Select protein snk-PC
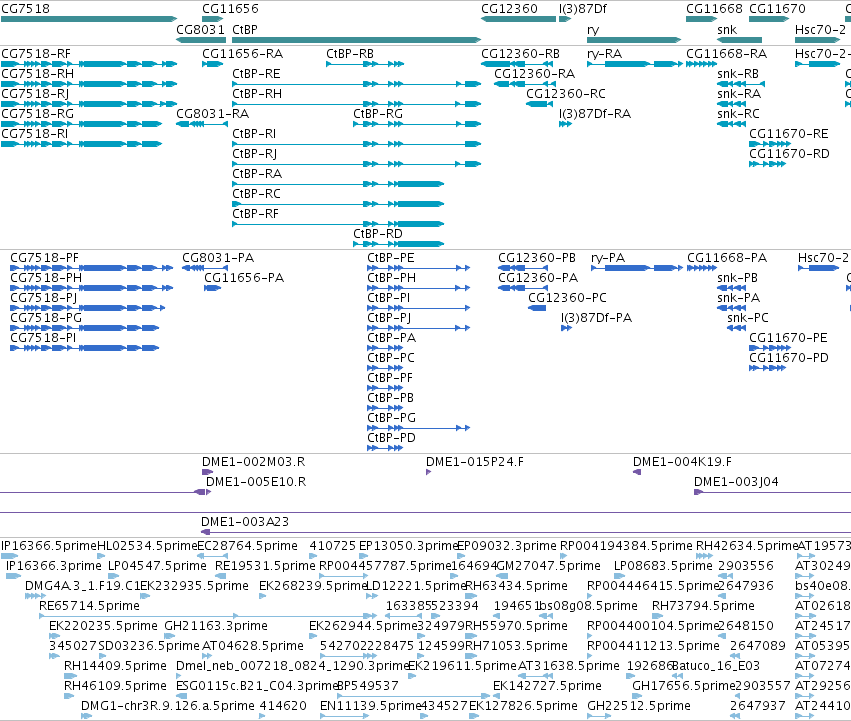The height and width of the screenshot is (721, 851). [737, 328]
